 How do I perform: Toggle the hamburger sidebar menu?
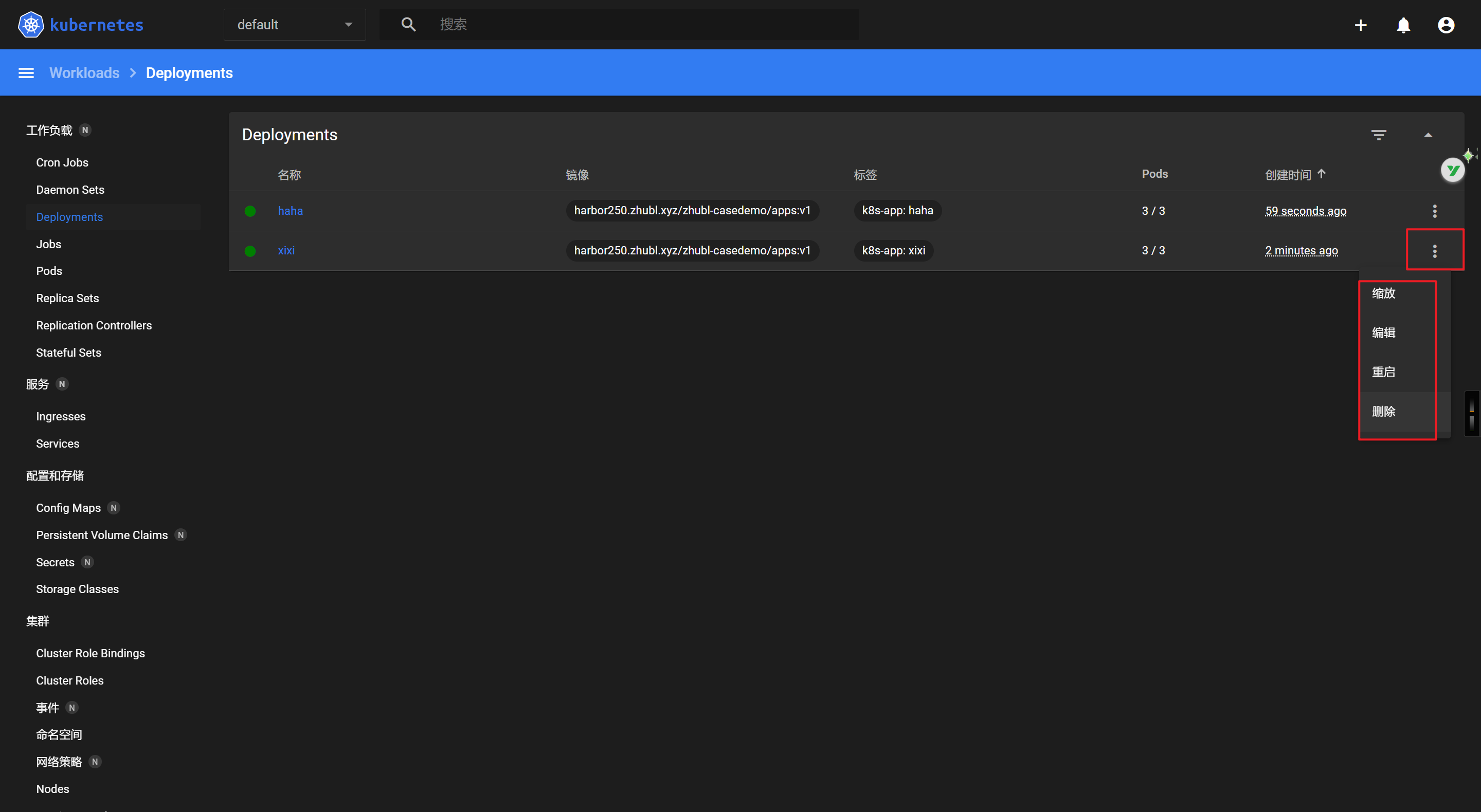coord(26,73)
